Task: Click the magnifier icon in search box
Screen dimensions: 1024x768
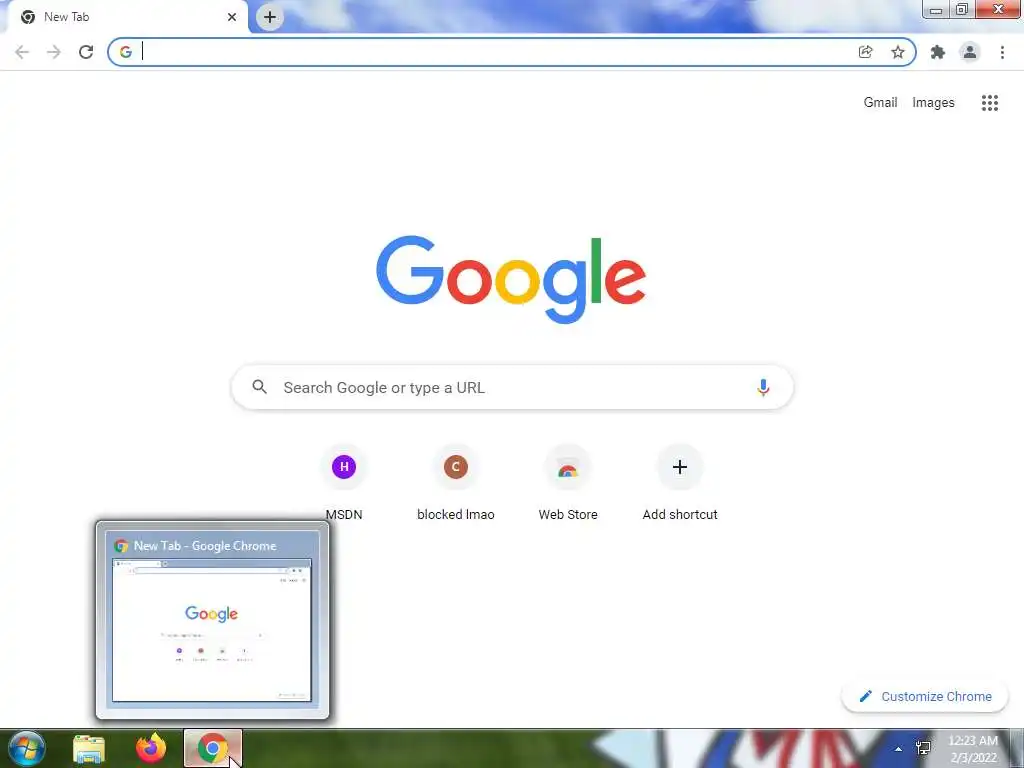Action: [259, 387]
